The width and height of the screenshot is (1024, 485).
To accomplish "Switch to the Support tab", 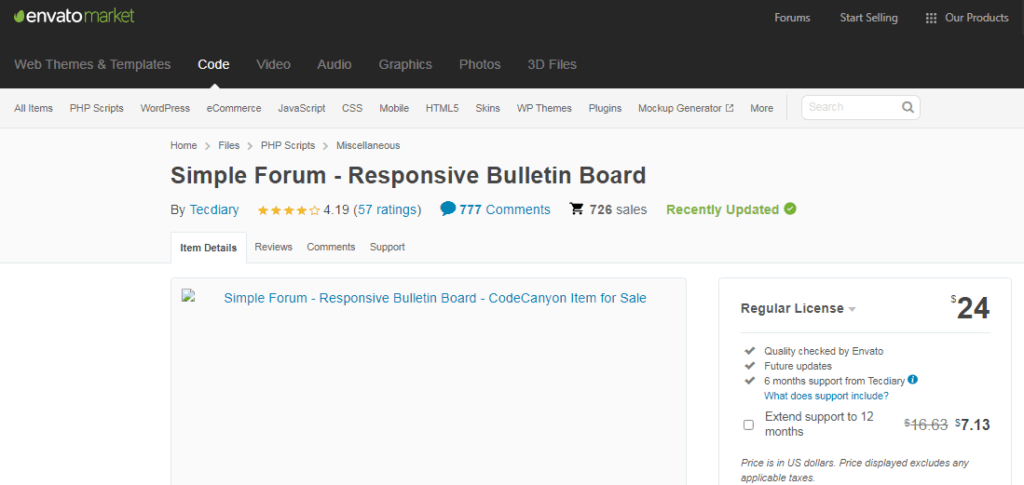I will (x=387, y=247).
